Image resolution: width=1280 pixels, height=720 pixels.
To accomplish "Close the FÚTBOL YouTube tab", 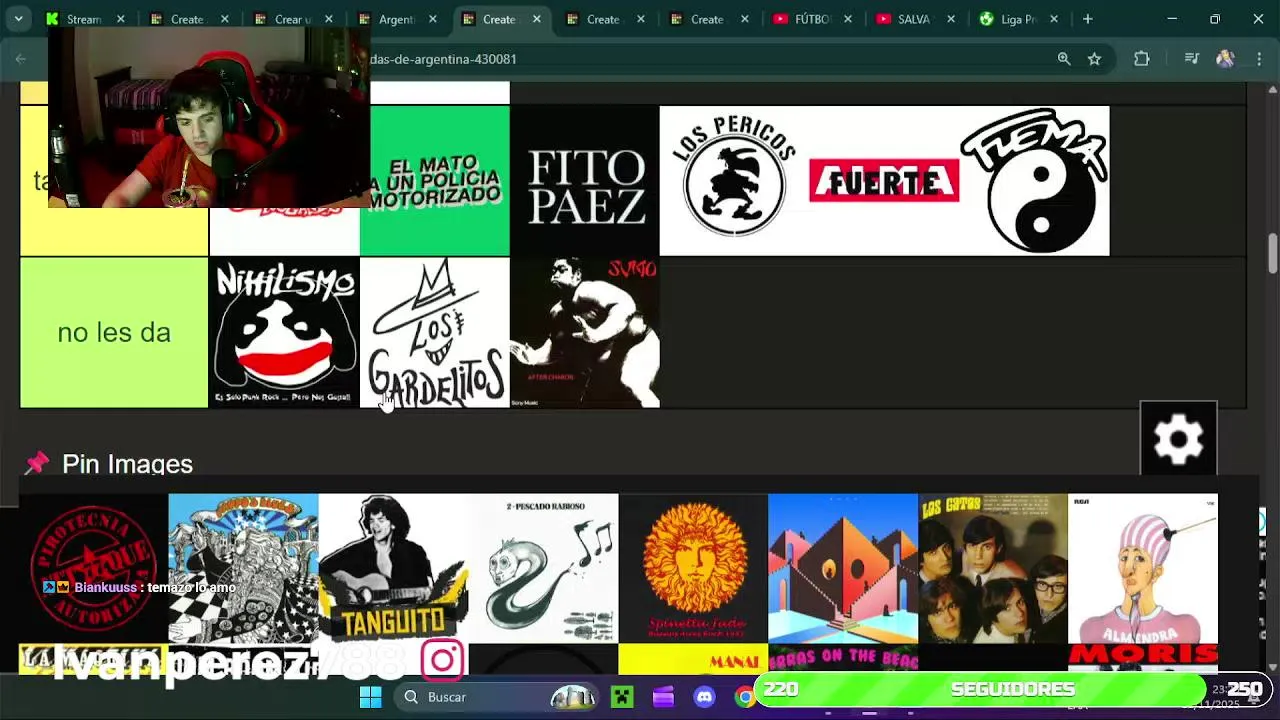I will coord(847,19).
